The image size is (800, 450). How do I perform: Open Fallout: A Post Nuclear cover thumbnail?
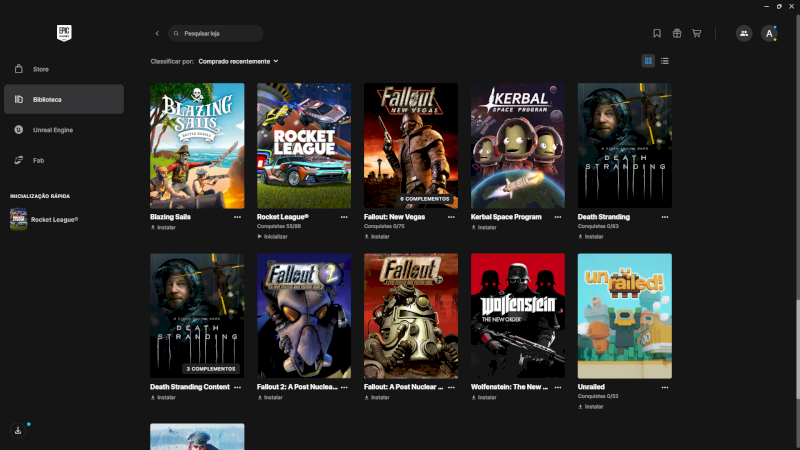[x=411, y=316]
